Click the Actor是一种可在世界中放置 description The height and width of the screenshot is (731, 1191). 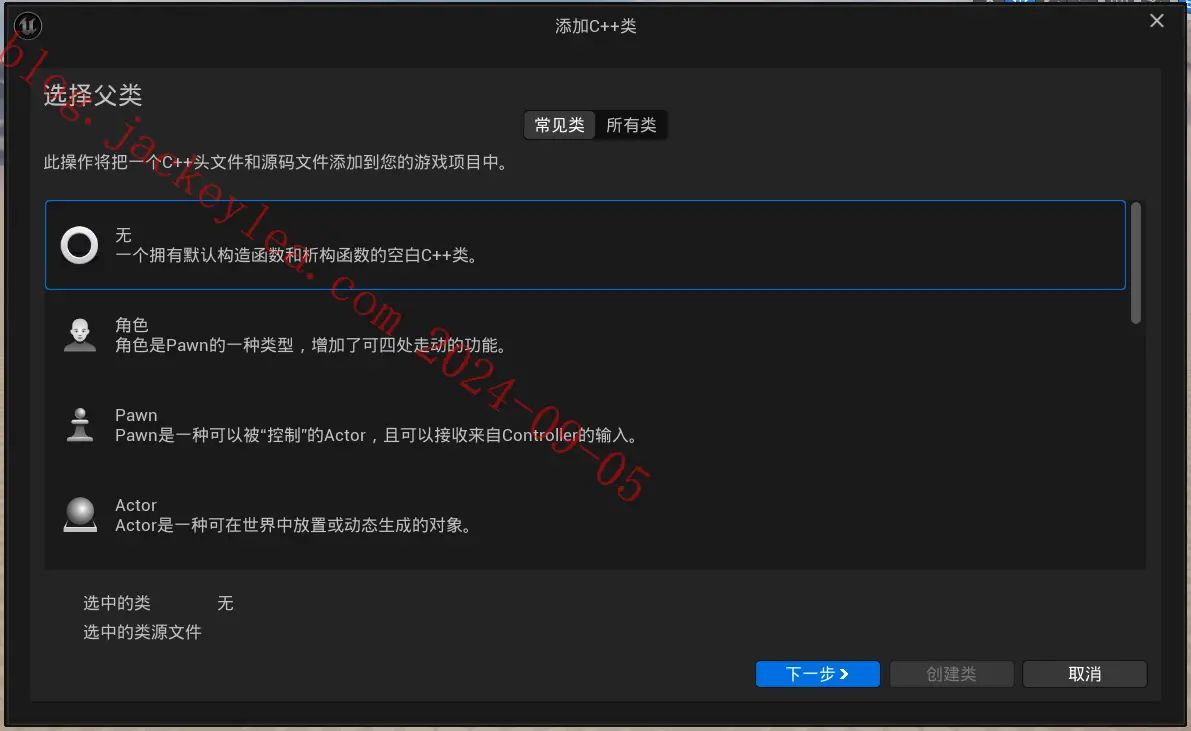tap(296, 525)
